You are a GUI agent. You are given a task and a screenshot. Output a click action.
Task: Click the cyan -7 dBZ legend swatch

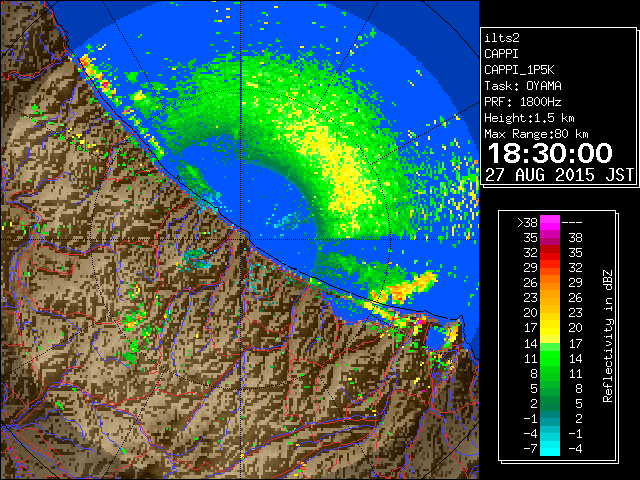click(x=550, y=448)
